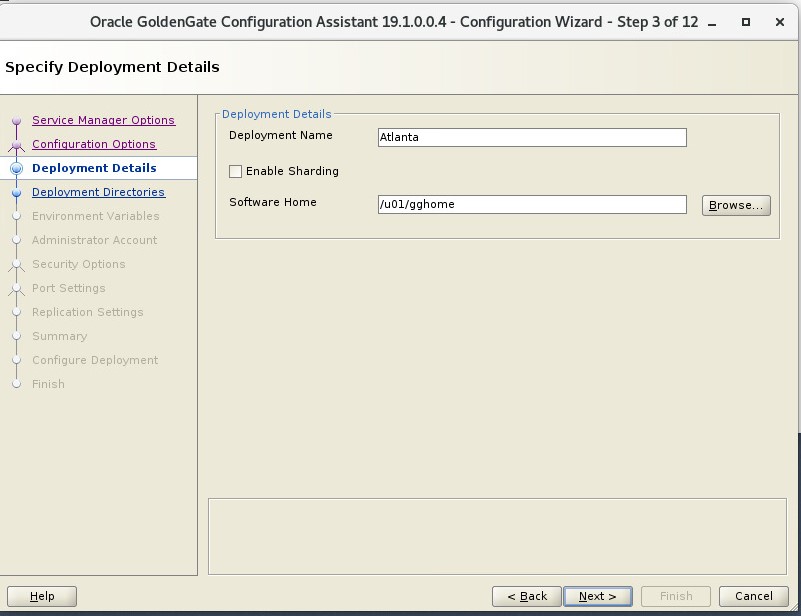Viewport: 801px width, 616px height.
Task: Click the Configure Deployment step label
Action: point(95,360)
